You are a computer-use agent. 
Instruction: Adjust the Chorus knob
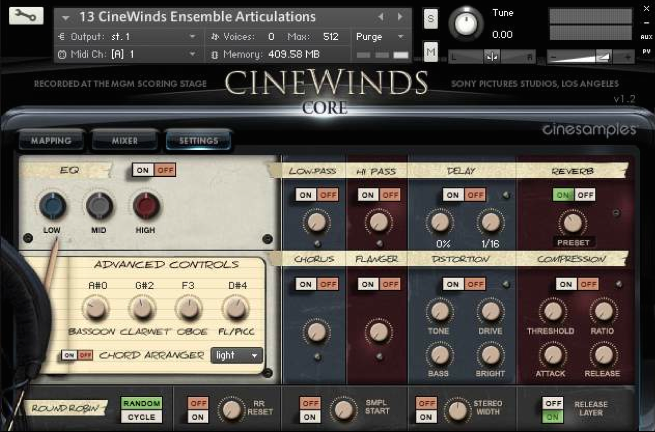tap(316, 332)
